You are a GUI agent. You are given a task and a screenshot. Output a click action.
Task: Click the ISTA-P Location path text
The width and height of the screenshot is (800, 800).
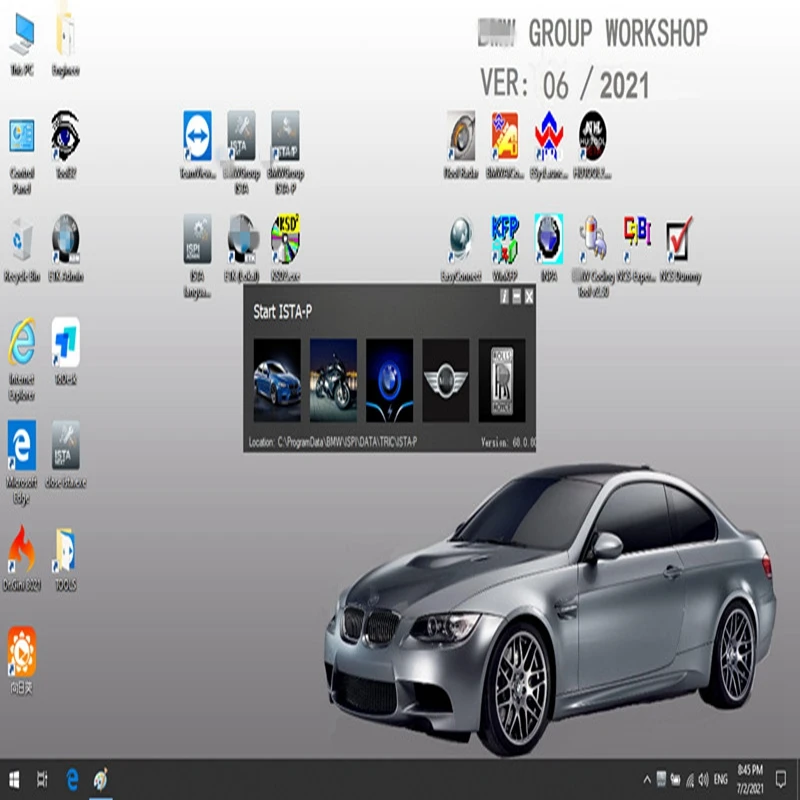coord(333,442)
